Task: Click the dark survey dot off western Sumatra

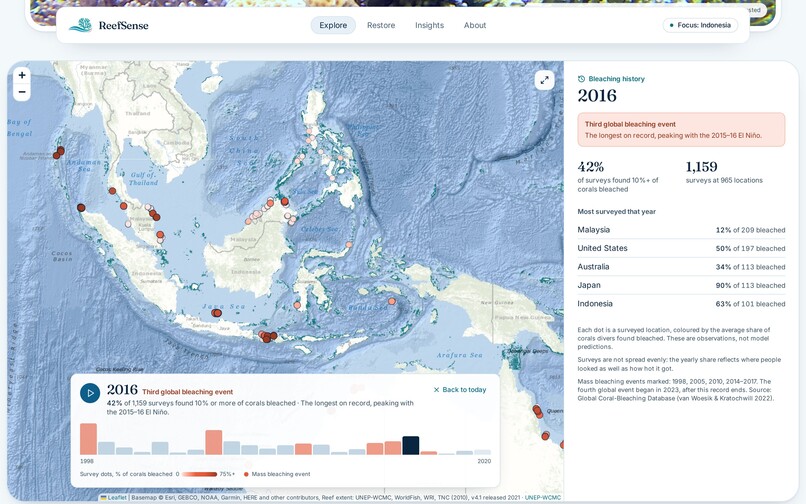Action: tap(81, 208)
